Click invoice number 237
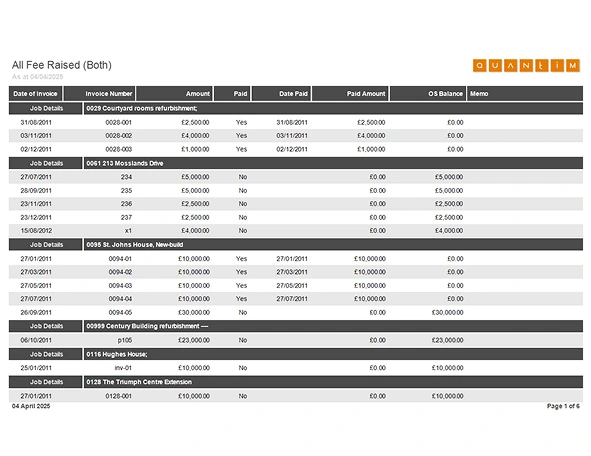Screen dimensions: 591x456 (126, 217)
